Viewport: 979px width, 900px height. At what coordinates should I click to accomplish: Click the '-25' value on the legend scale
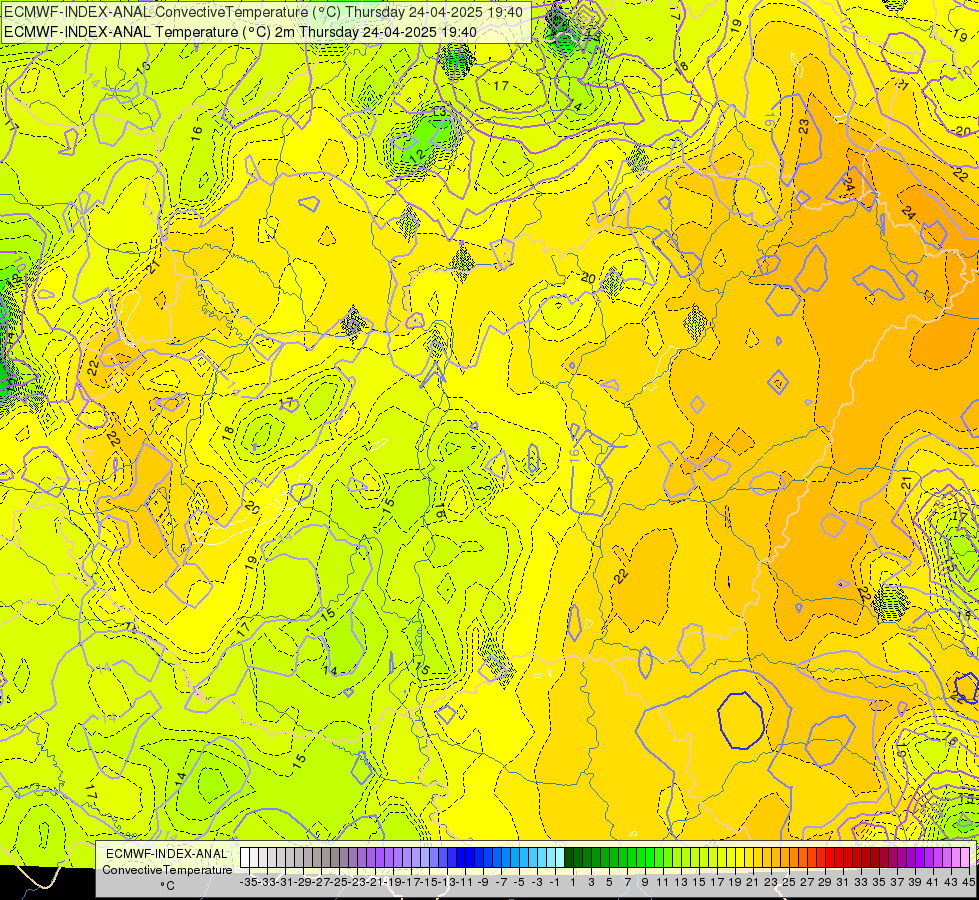point(338,882)
